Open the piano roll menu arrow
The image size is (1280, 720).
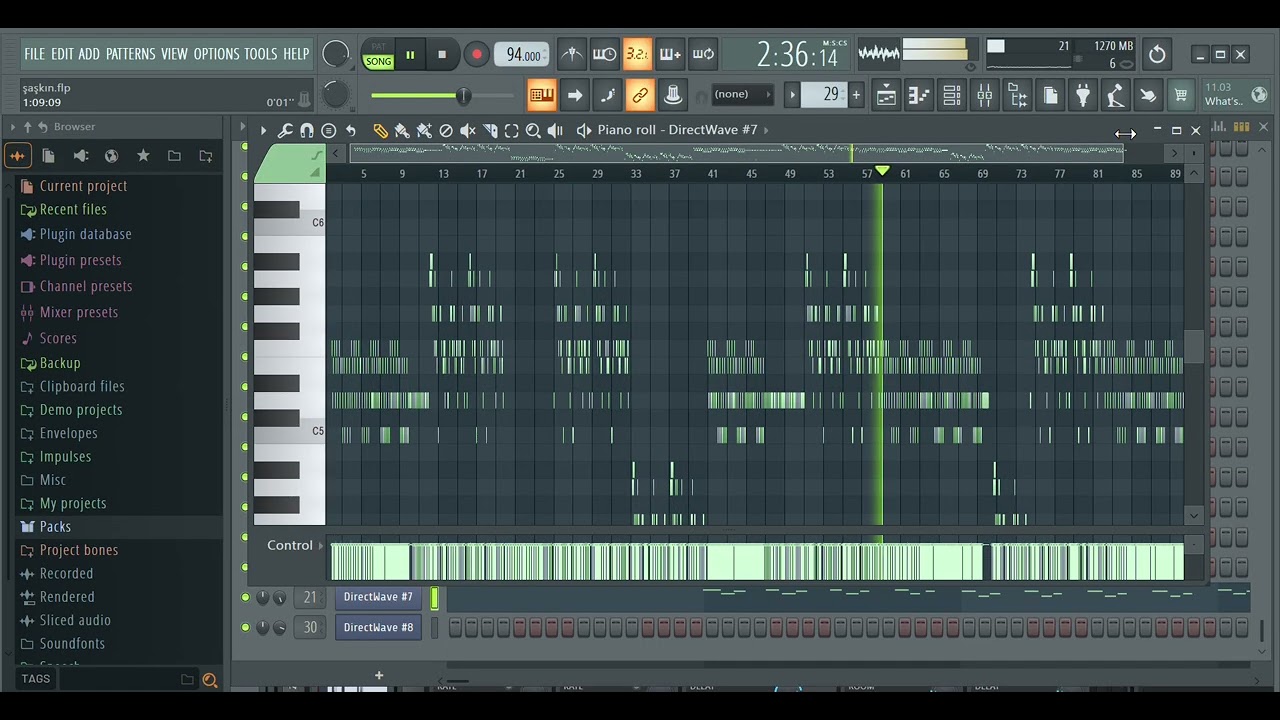click(263, 130)
